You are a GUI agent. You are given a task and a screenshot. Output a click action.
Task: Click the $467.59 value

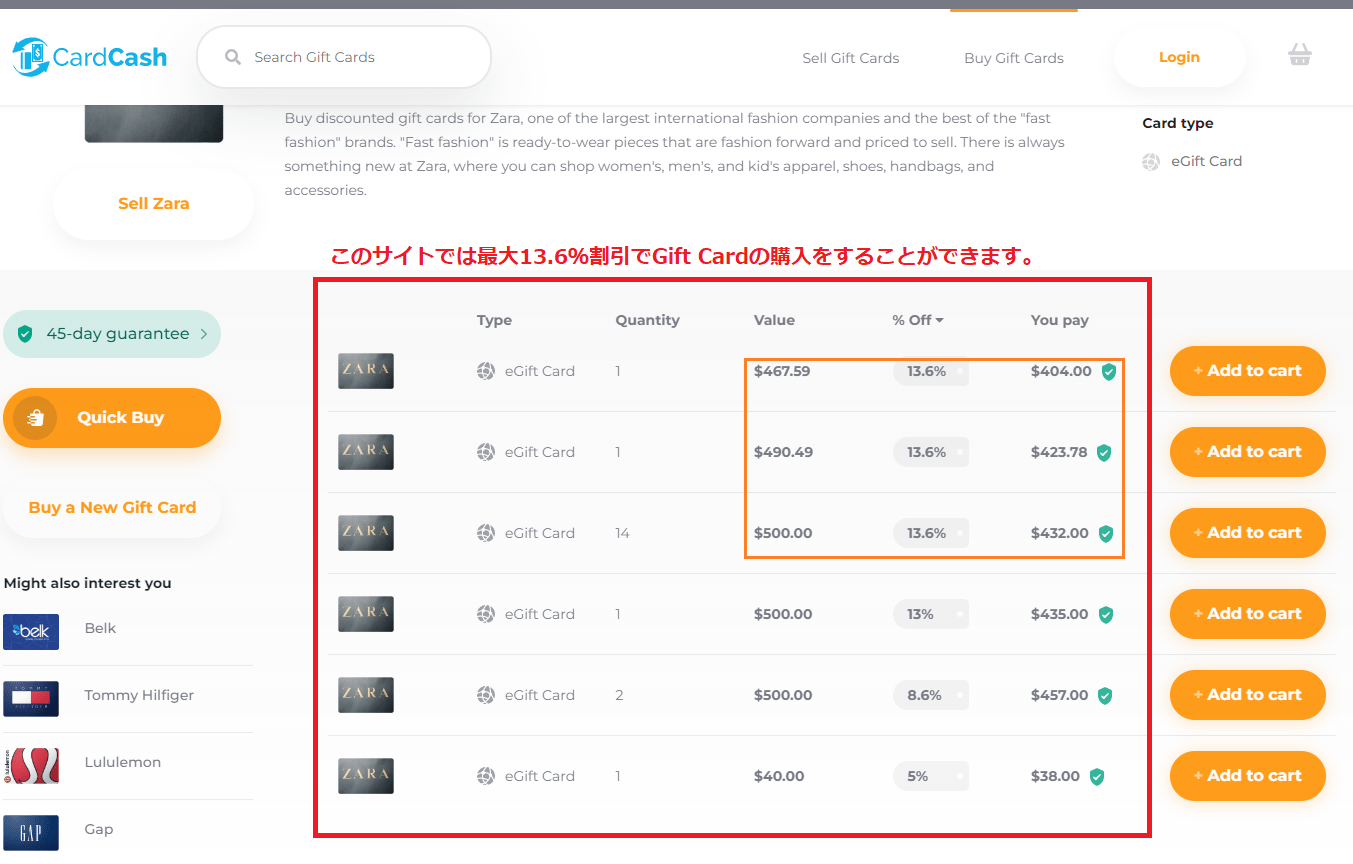(782, 371)
